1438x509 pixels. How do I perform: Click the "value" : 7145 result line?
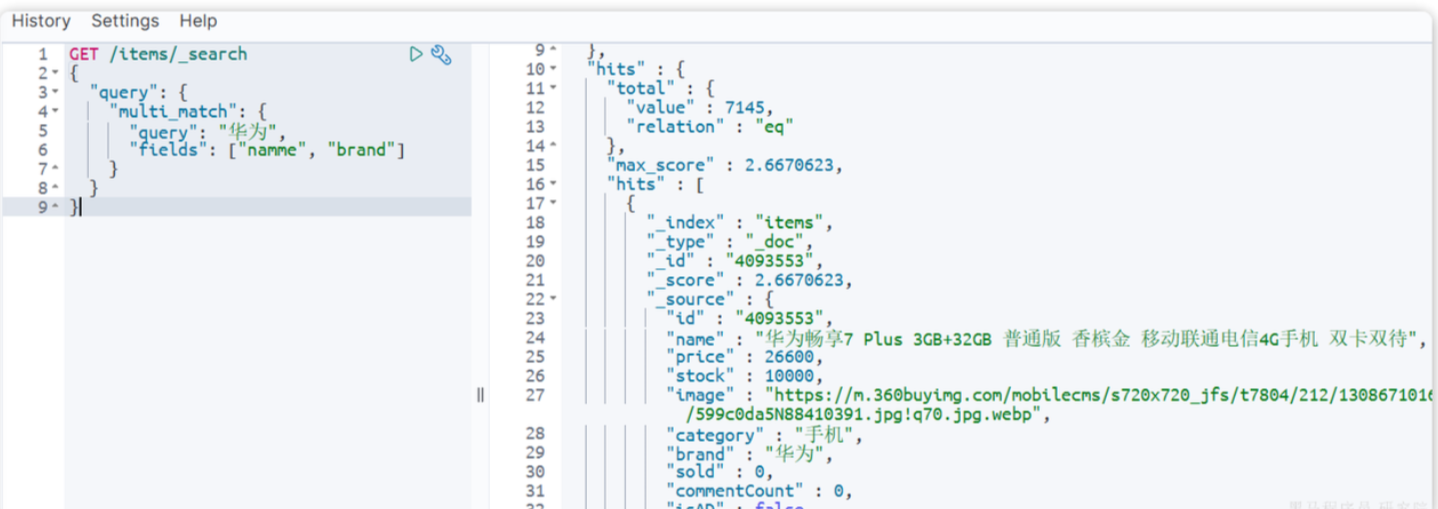pyautogui.click(x=700, y=107)
